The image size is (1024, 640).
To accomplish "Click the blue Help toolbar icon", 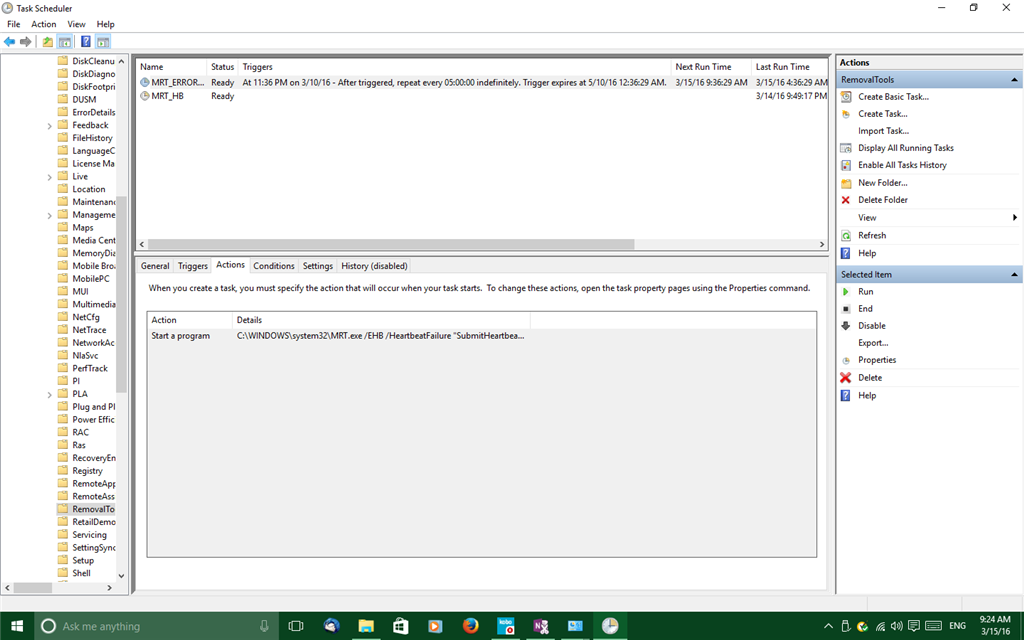I will [x=86, y=42].
